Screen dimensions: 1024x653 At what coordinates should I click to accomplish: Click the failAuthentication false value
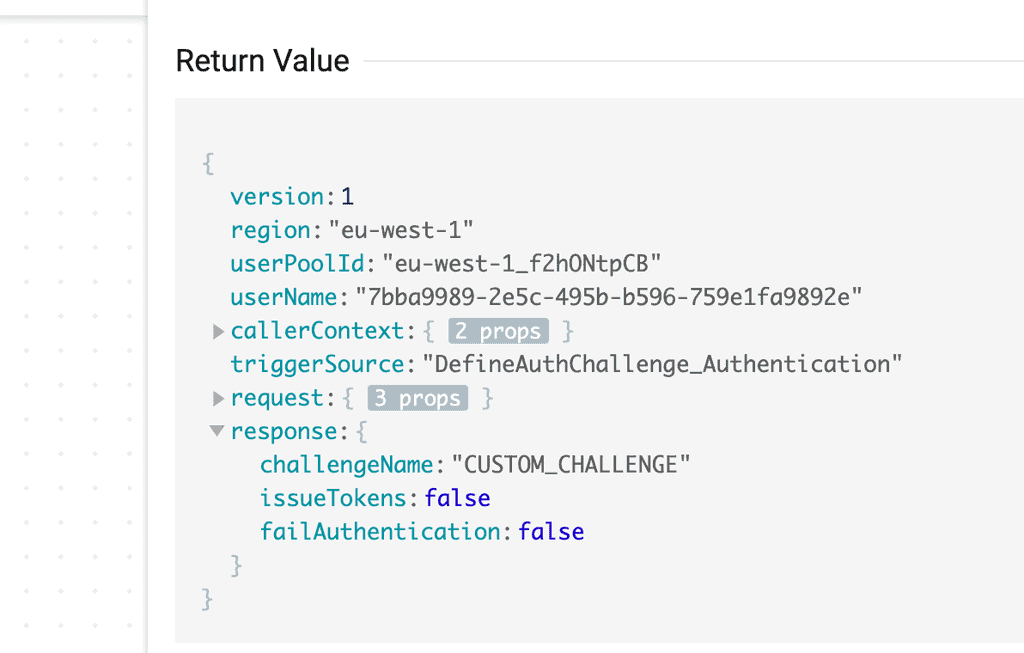click(550, 531)
